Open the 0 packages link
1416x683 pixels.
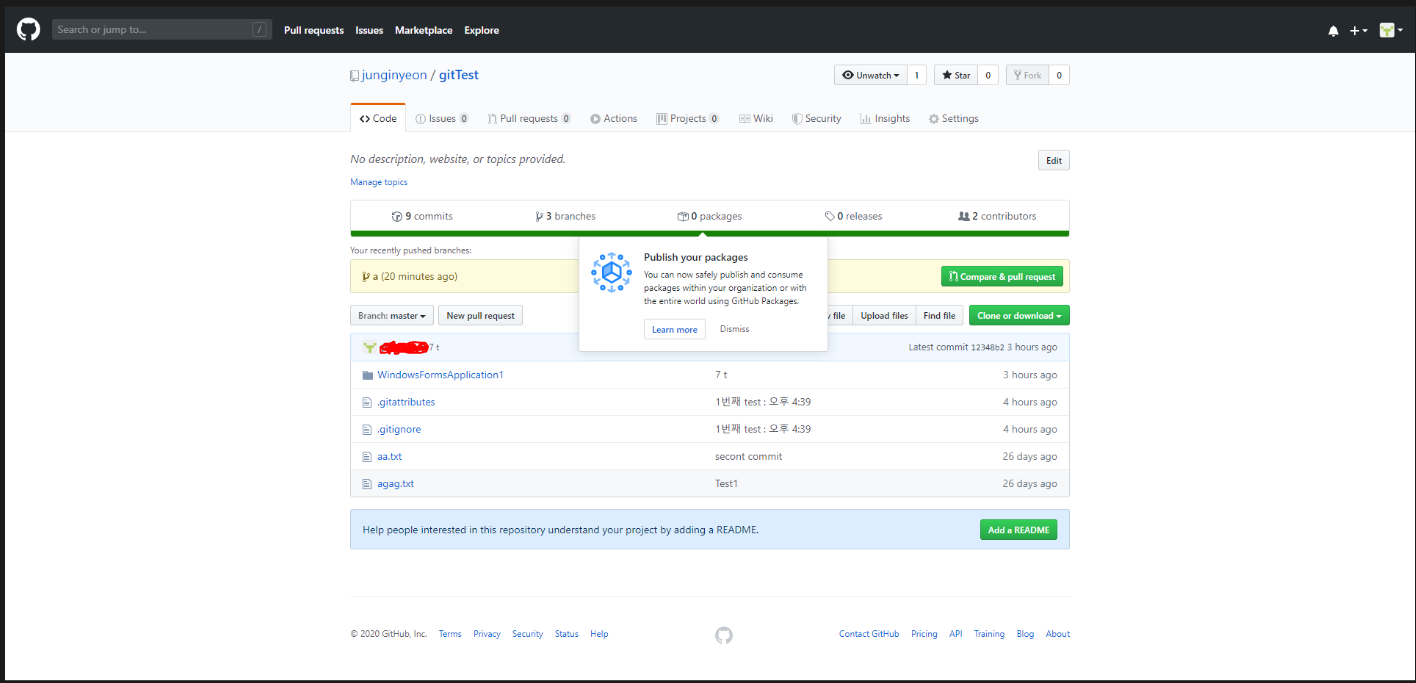point(710,216)
